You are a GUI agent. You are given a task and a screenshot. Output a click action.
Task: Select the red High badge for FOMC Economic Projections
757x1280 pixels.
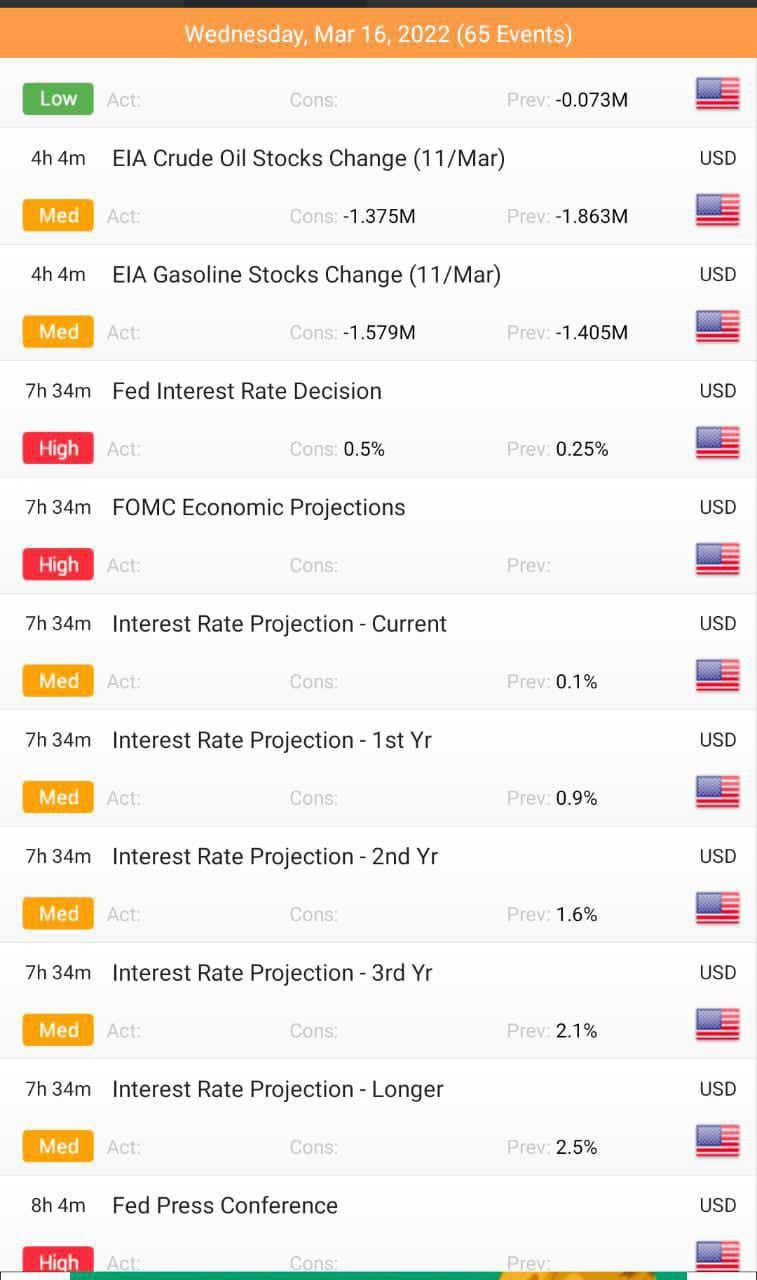[58, 565]
